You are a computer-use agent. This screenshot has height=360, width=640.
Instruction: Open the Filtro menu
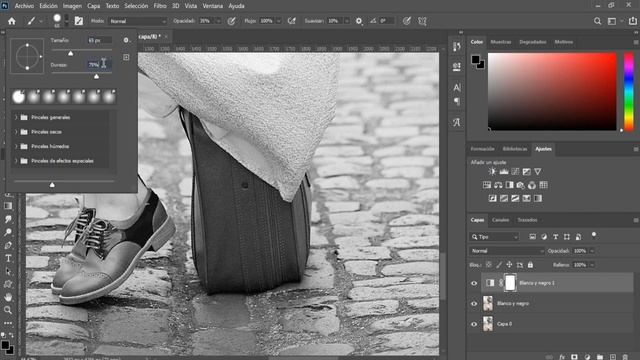pyautogui.click(x=160, y=6)
